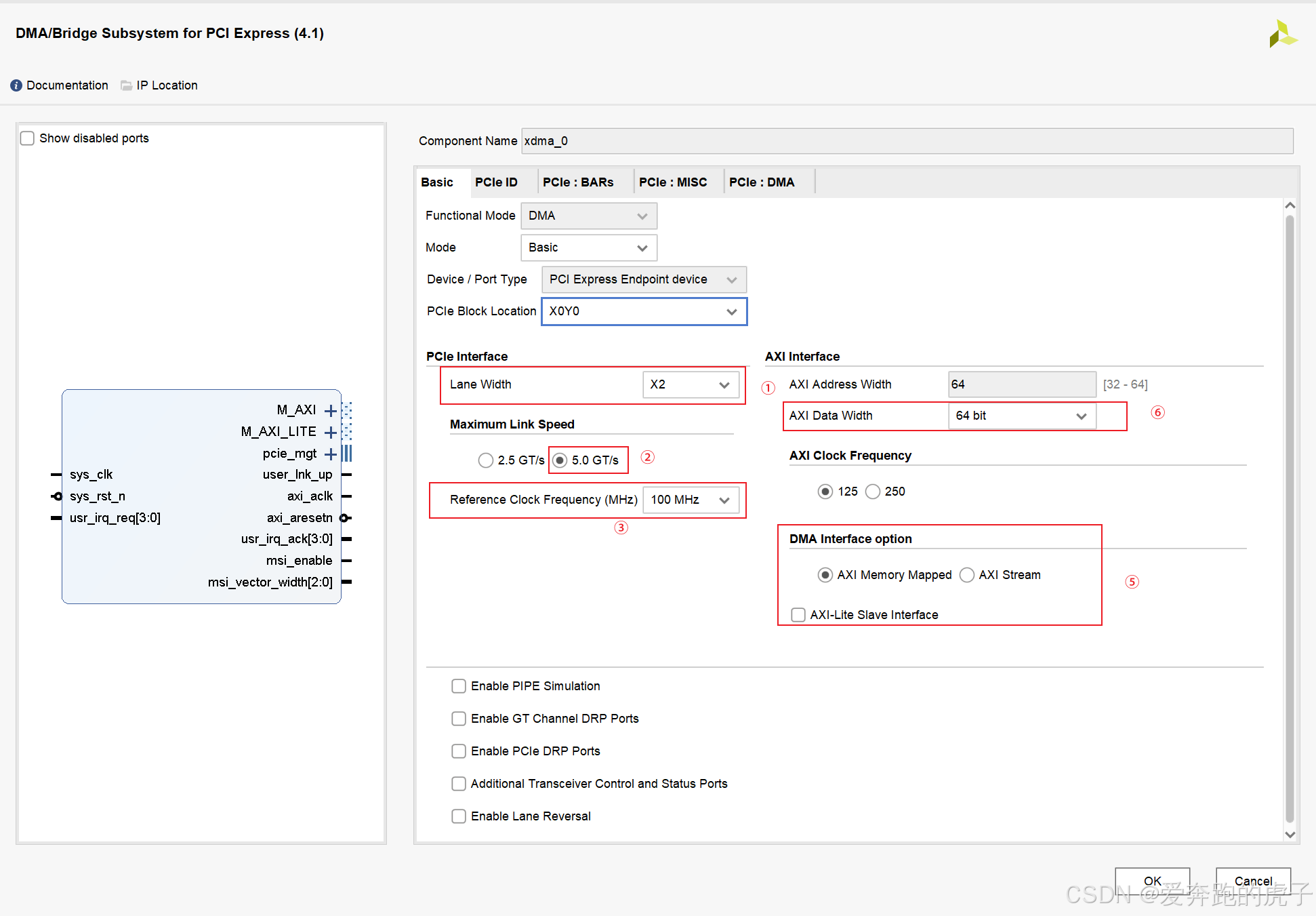Open the Lane Width dropdown
The height and width of the screenshot is (916, 1316).
coord(690,385)
